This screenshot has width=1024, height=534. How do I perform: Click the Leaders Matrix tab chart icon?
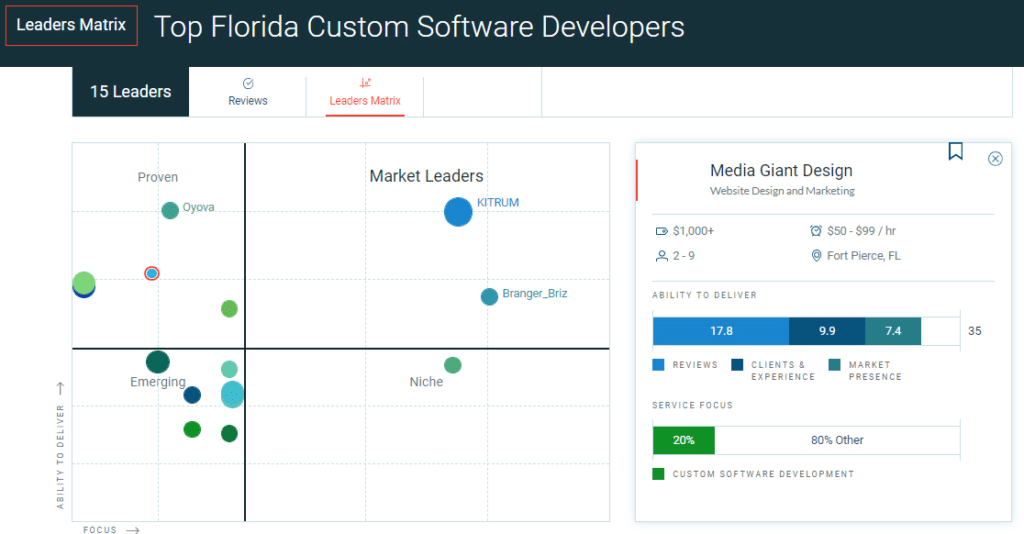pos(365,83)
